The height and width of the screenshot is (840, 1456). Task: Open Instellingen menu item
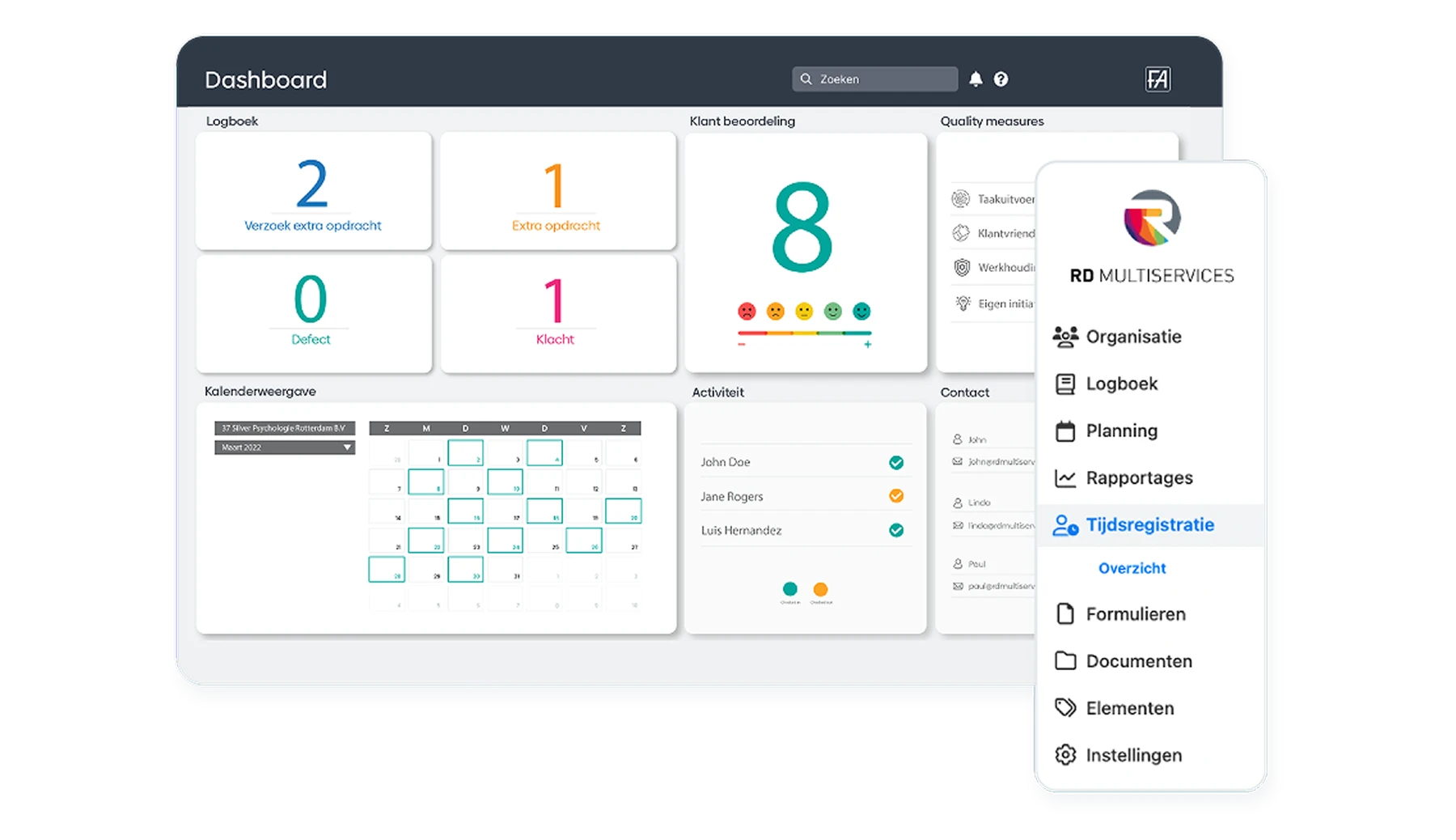click(1150, 754)
